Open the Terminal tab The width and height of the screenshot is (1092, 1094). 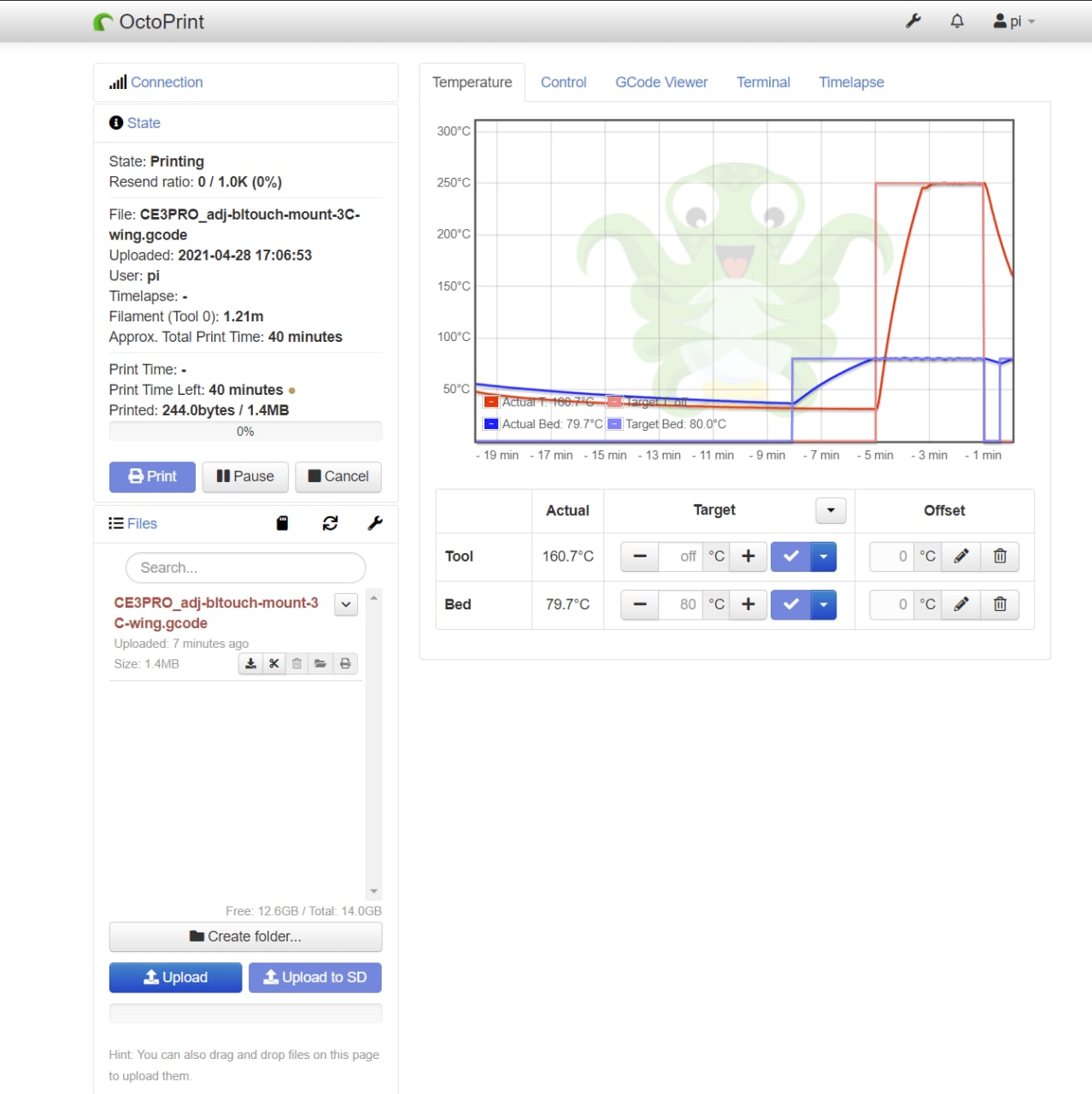[763, 83]
